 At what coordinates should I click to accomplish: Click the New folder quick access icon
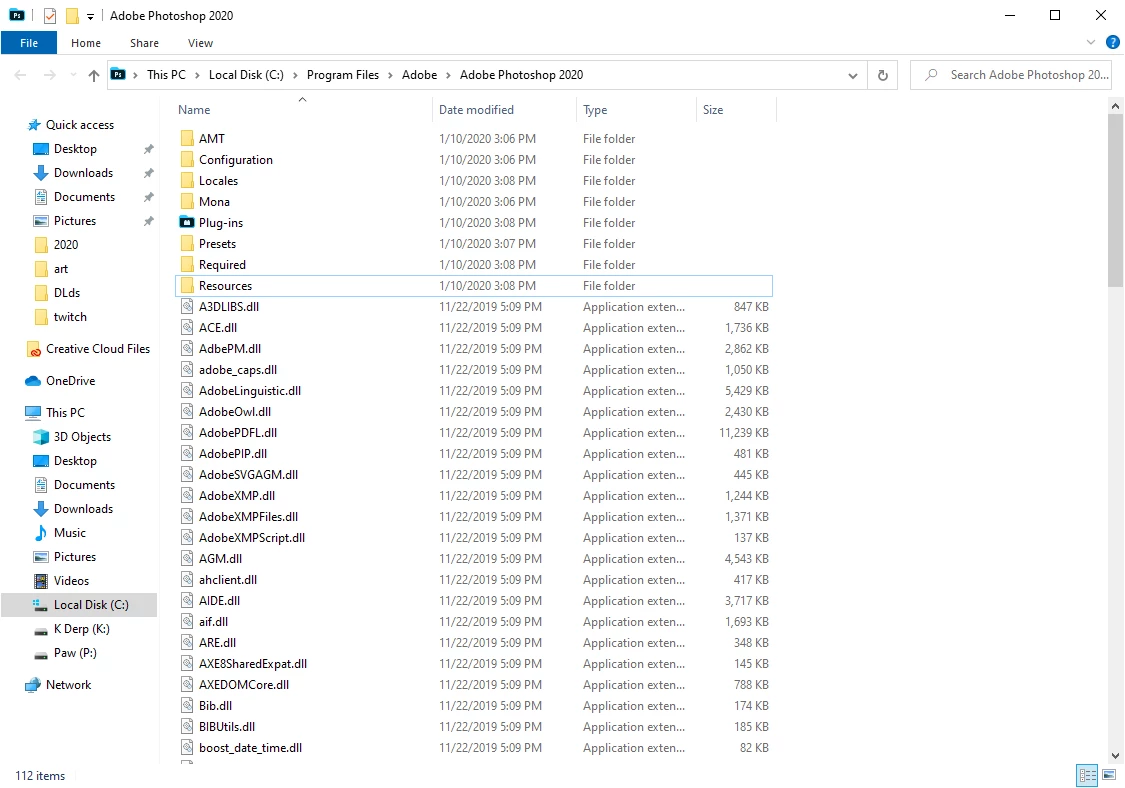tap(72, 15)
